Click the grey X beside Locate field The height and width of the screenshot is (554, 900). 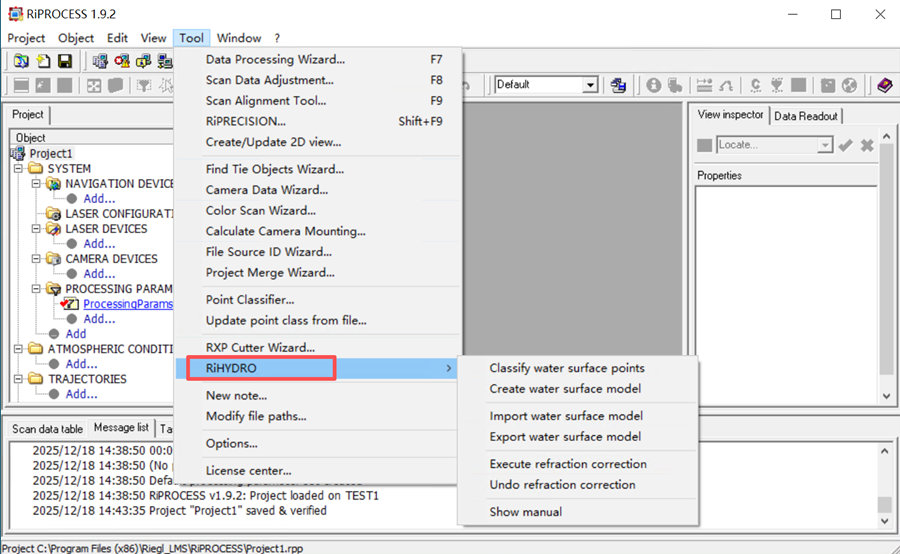tap(867, 145)
